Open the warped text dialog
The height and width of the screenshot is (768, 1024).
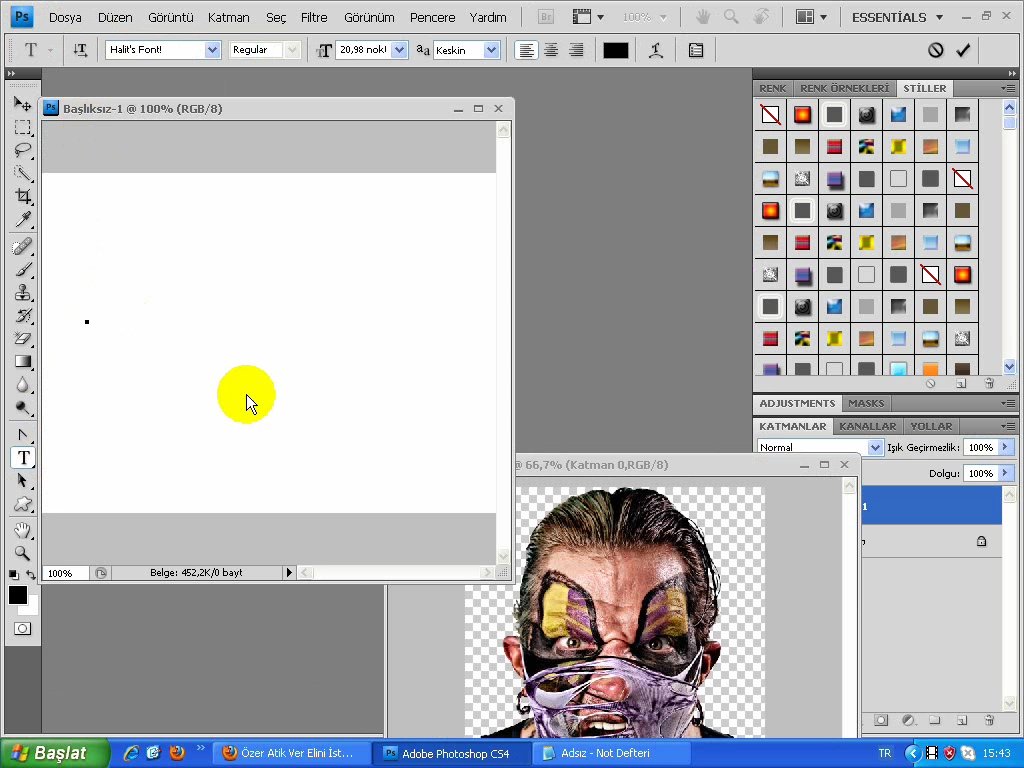(656, 50)
